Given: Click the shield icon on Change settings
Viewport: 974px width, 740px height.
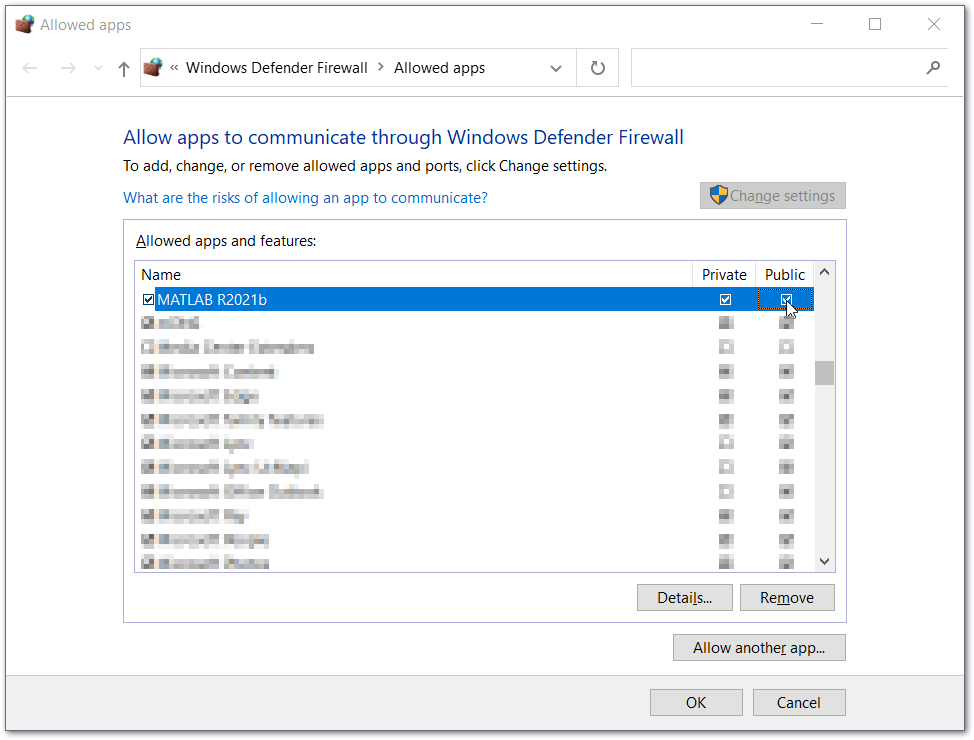Looking at the screenshot, I should [x=718, y=195].
